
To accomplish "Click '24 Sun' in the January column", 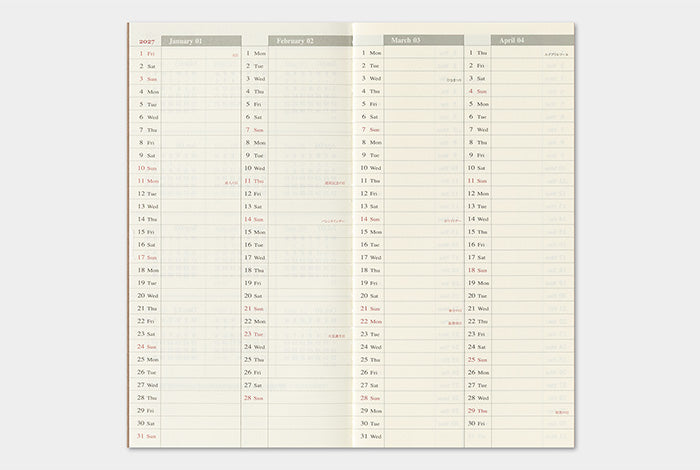I will click(x=147, y=347).
